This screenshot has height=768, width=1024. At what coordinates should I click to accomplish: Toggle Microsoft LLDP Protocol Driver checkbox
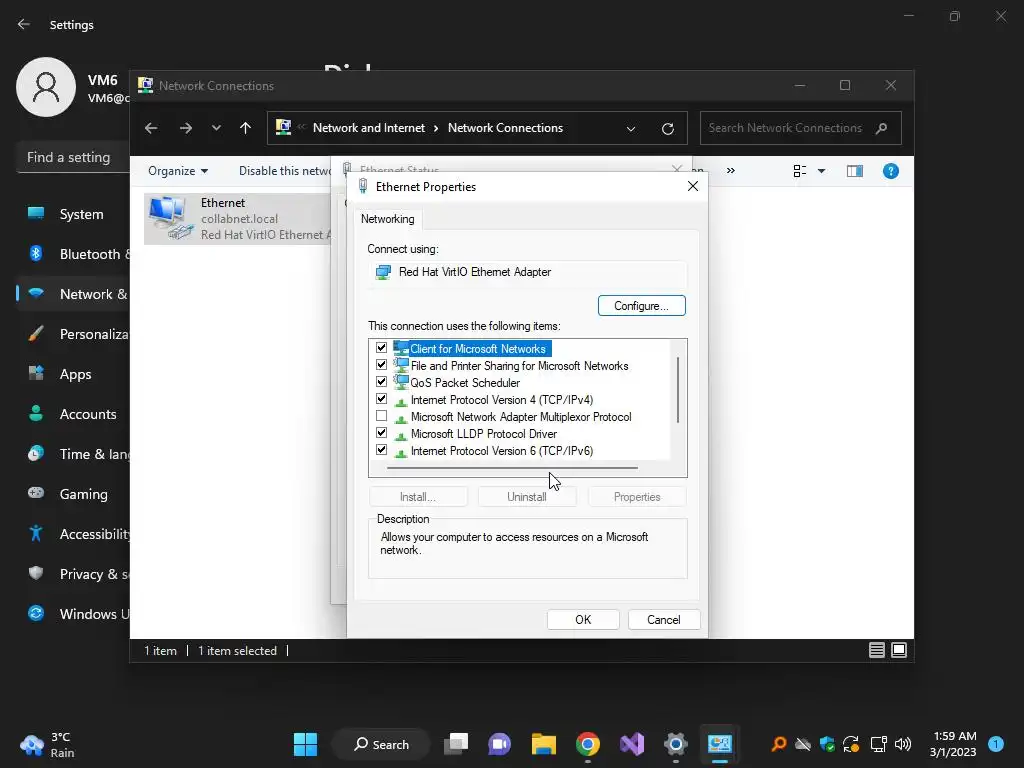[381, 433]
